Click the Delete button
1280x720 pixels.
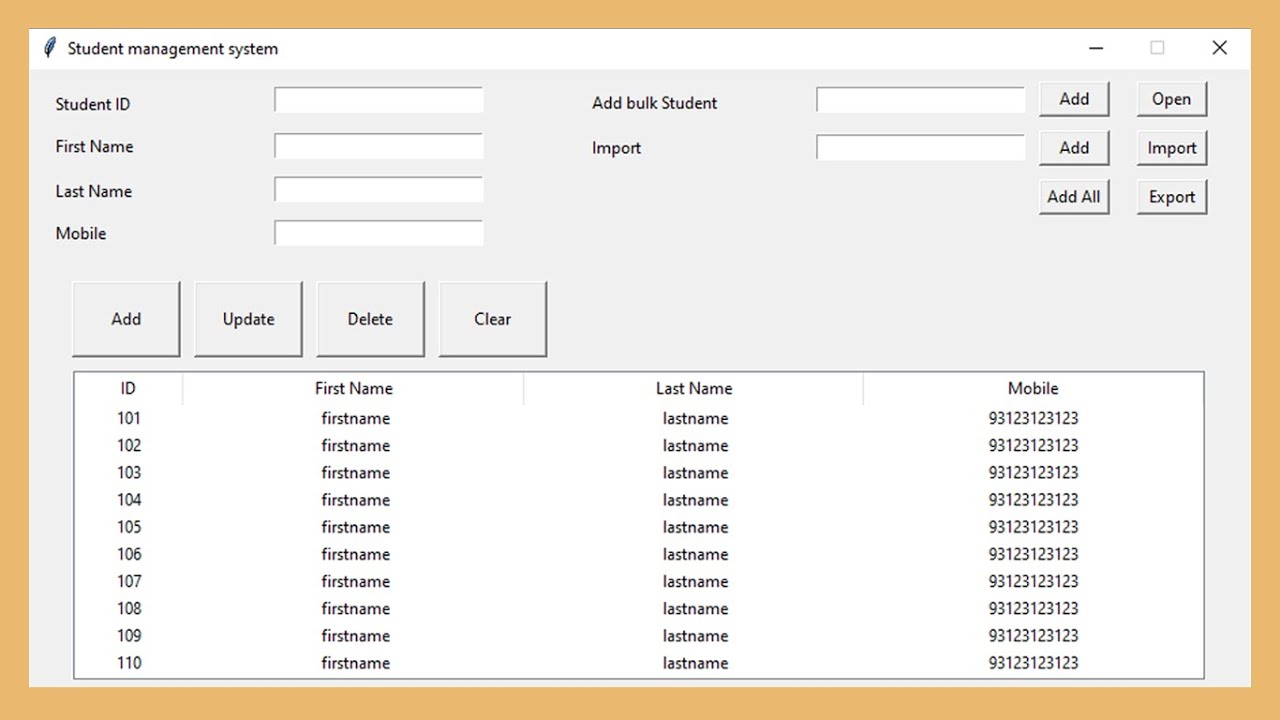pyautogui.click(x=370, y=319)
